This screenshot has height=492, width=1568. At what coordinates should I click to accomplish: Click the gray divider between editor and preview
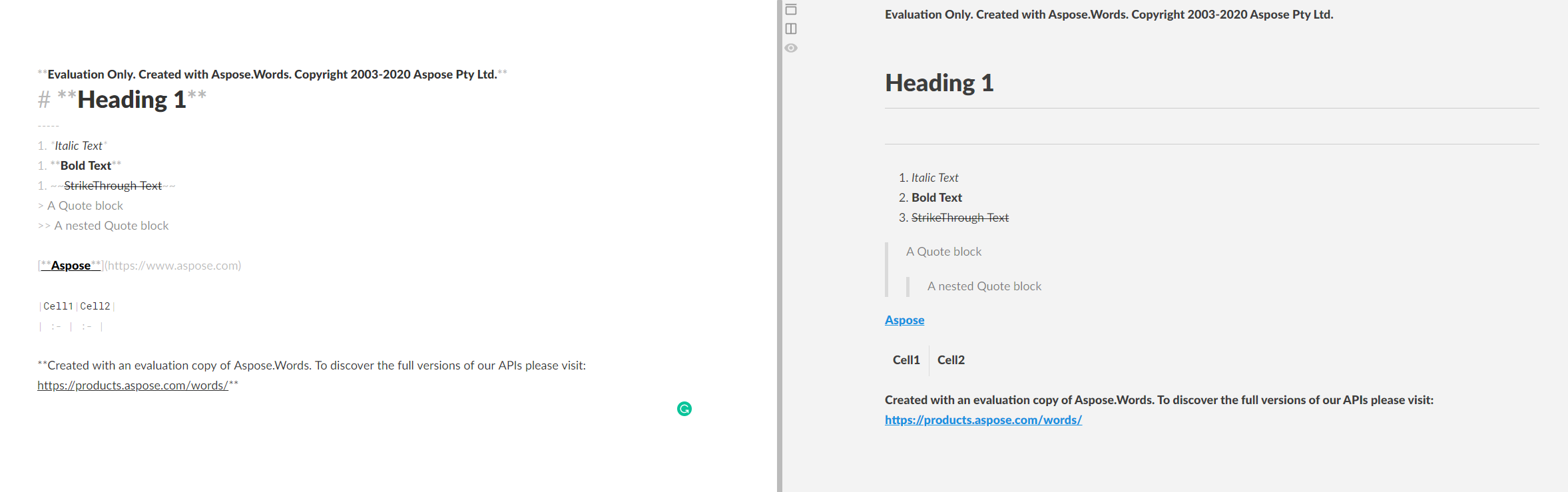pyautogui.click(x=779, y=246)
